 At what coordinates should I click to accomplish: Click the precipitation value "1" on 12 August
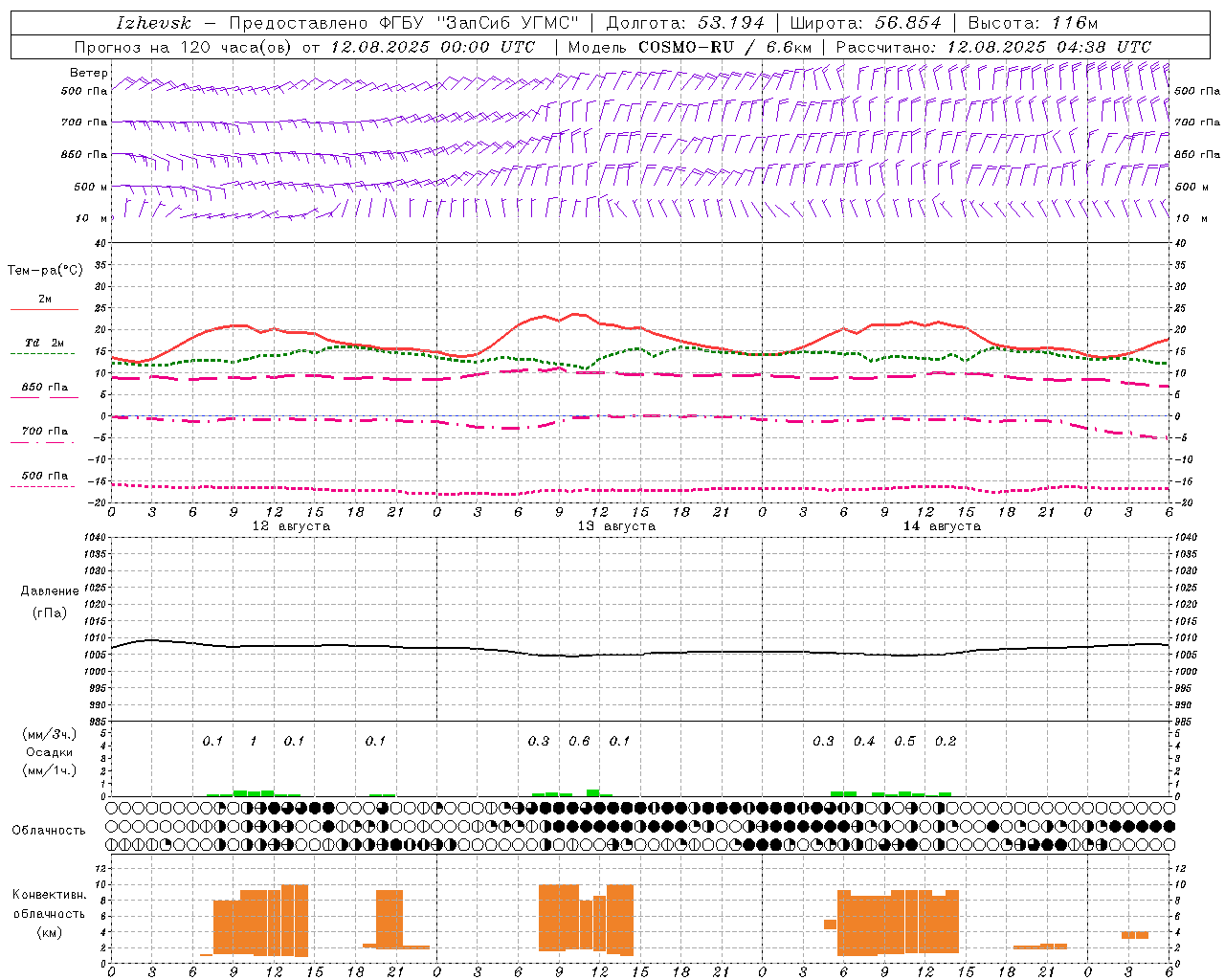pyautogui.click(x=253, y=742)
